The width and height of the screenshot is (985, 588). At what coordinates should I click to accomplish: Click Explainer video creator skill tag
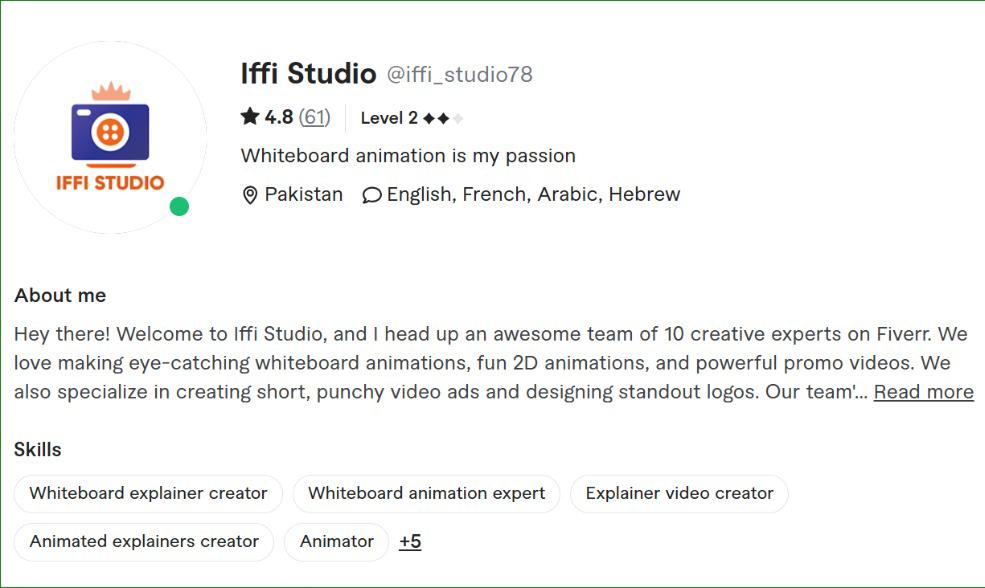click(679, 493)
